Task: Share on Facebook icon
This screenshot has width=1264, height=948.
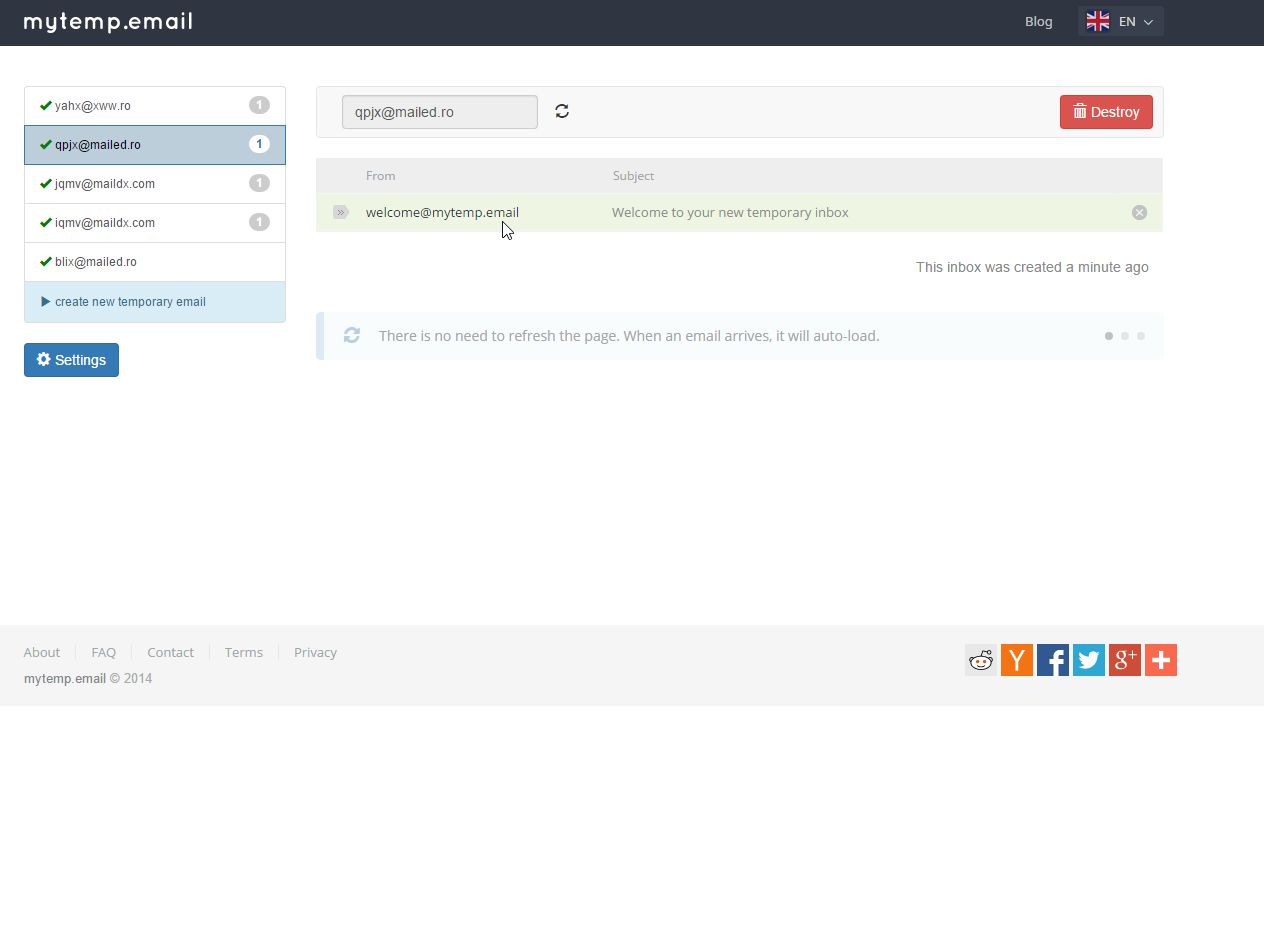Action: tap(1053, 660)
